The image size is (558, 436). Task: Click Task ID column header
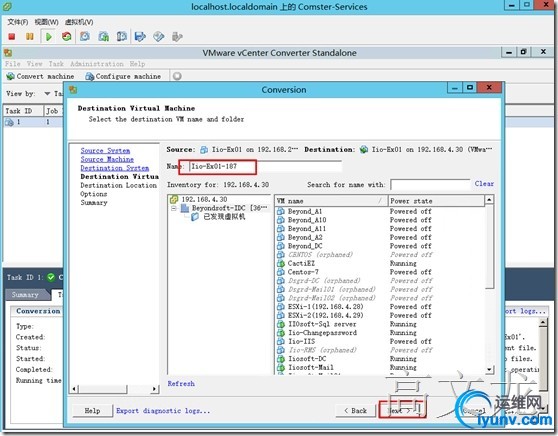tap(23, 111)
